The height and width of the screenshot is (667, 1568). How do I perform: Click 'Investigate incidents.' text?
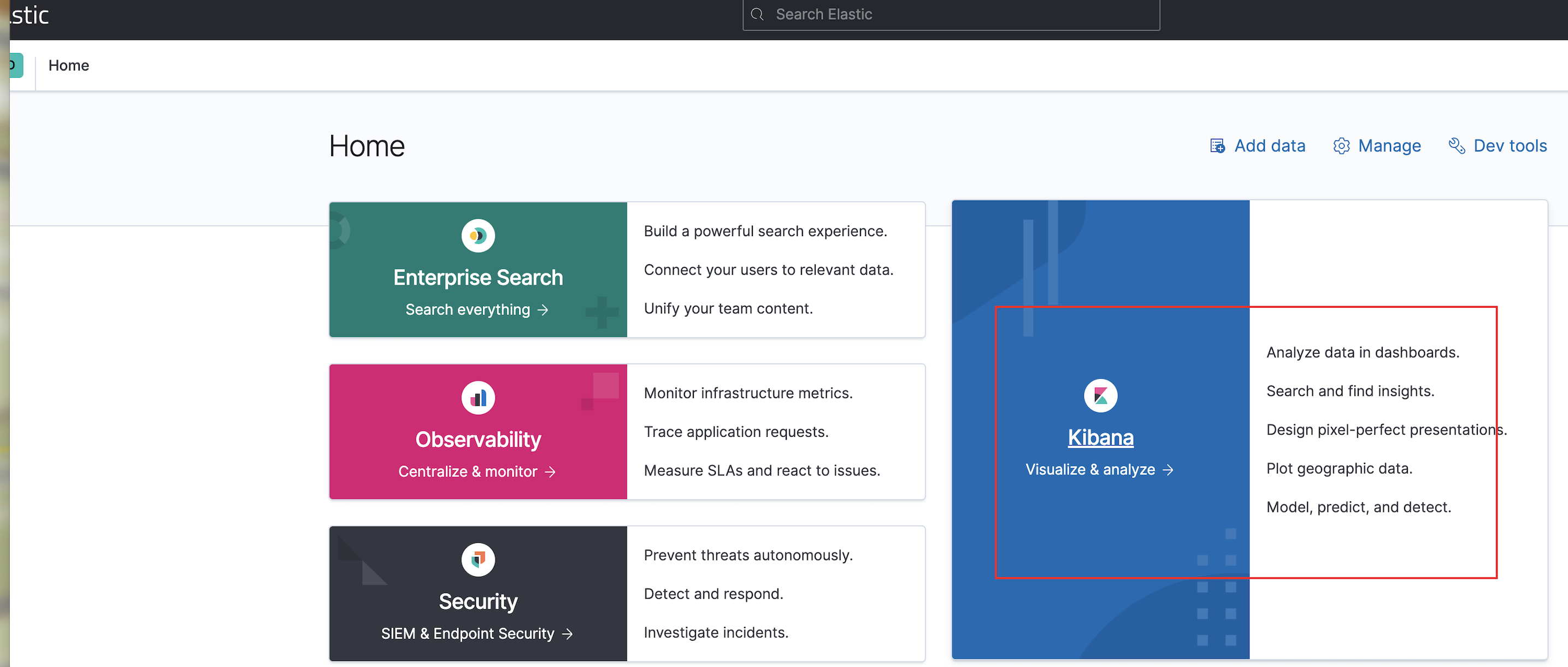click(x=716, y=633)
